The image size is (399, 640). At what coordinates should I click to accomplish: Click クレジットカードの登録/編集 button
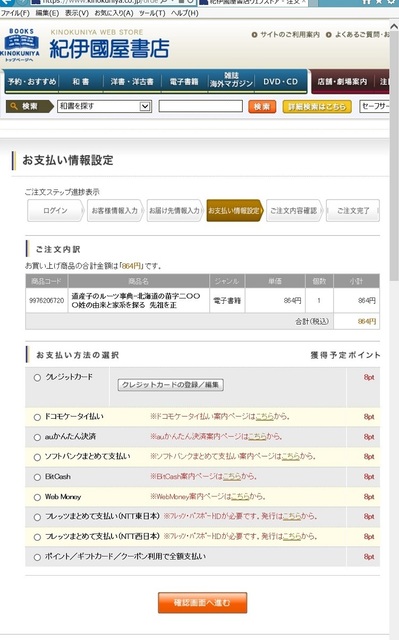coord(171,385)
